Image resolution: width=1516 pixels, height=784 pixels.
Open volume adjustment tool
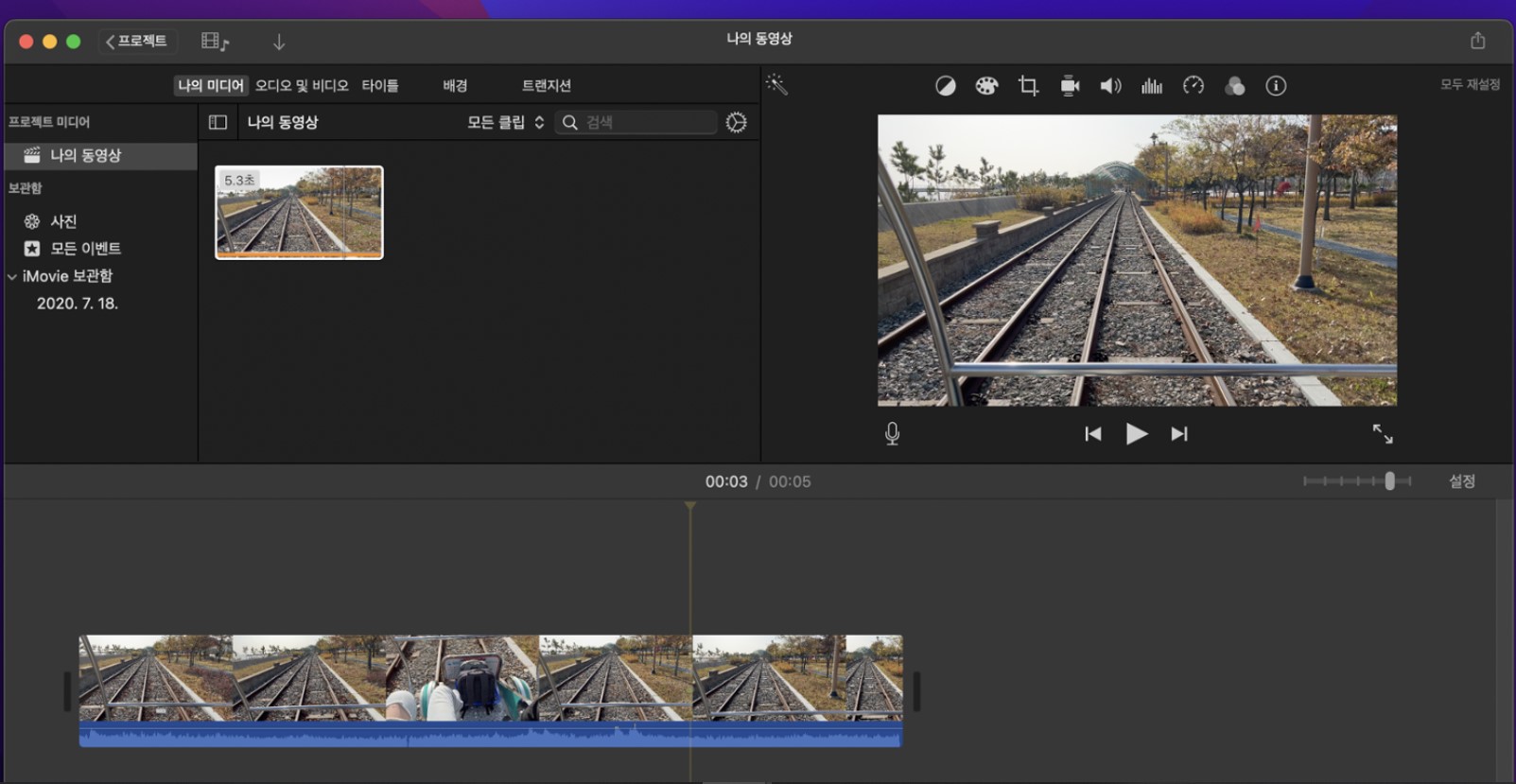pyautogui.click(x=1110, y=86)
